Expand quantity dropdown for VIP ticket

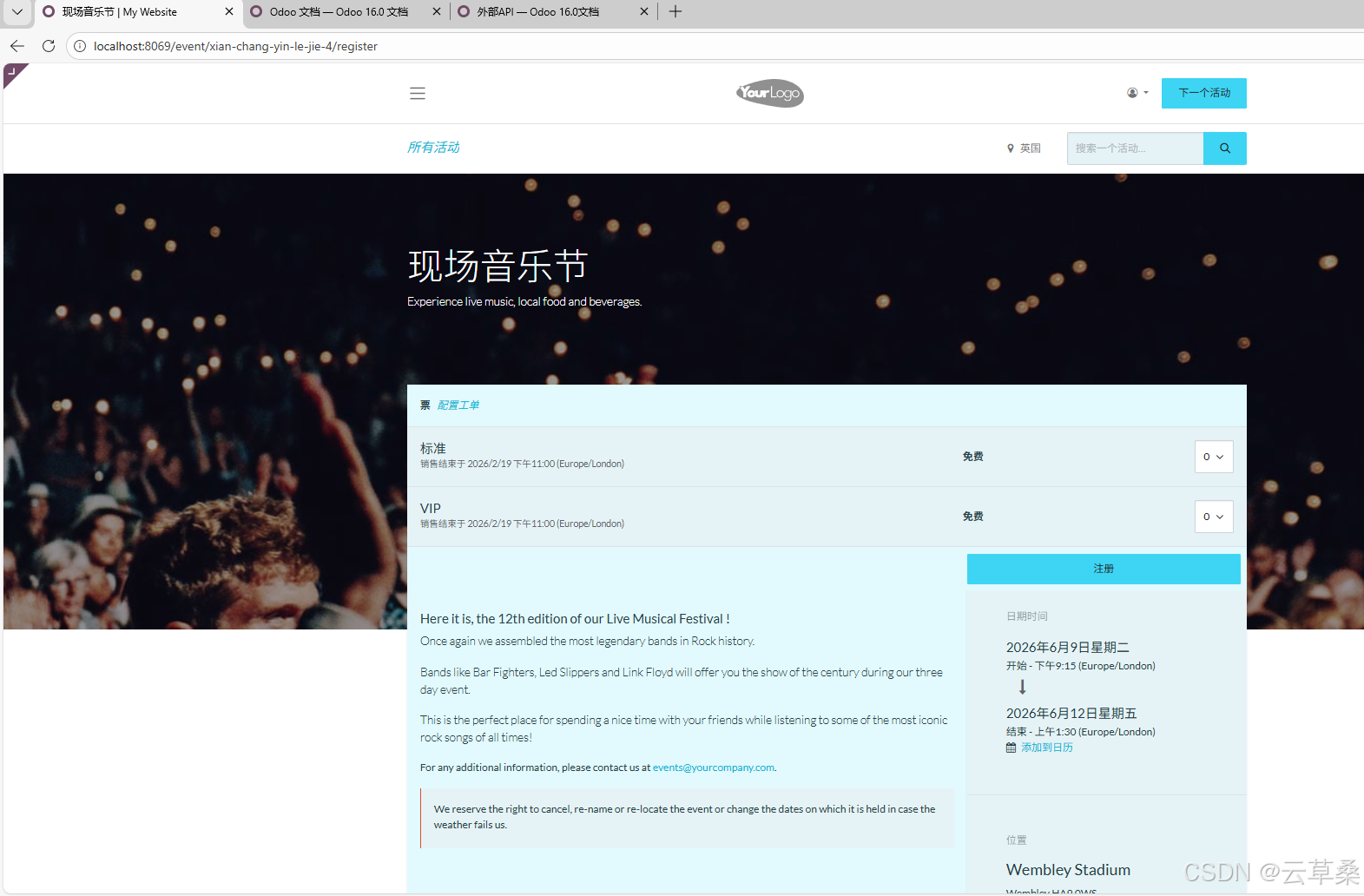[1214, 517]
